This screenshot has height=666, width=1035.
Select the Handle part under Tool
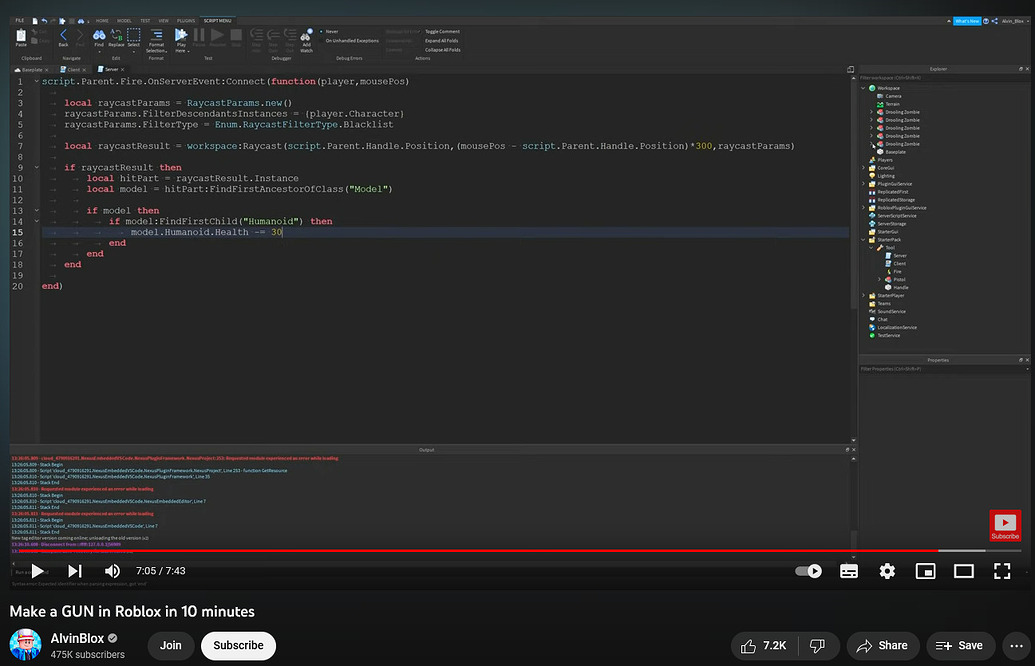coord(896,287)
